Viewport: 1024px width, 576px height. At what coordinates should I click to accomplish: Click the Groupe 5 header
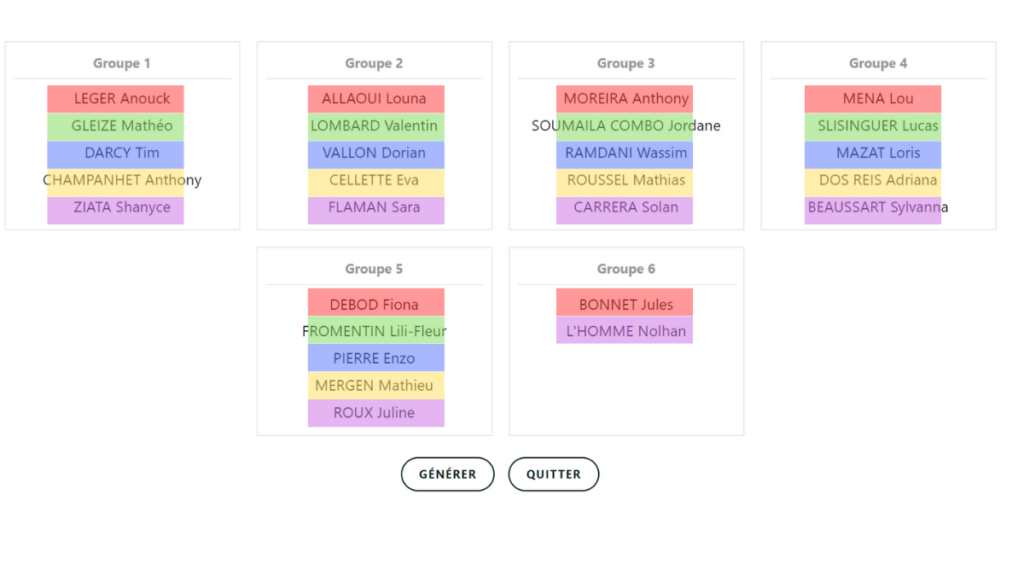tap(374, 269)
